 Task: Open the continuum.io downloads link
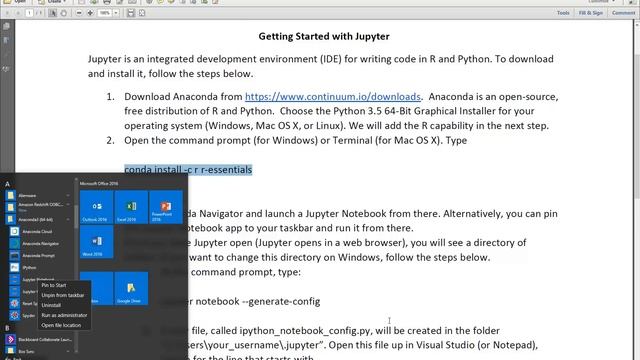pos(333,97)
